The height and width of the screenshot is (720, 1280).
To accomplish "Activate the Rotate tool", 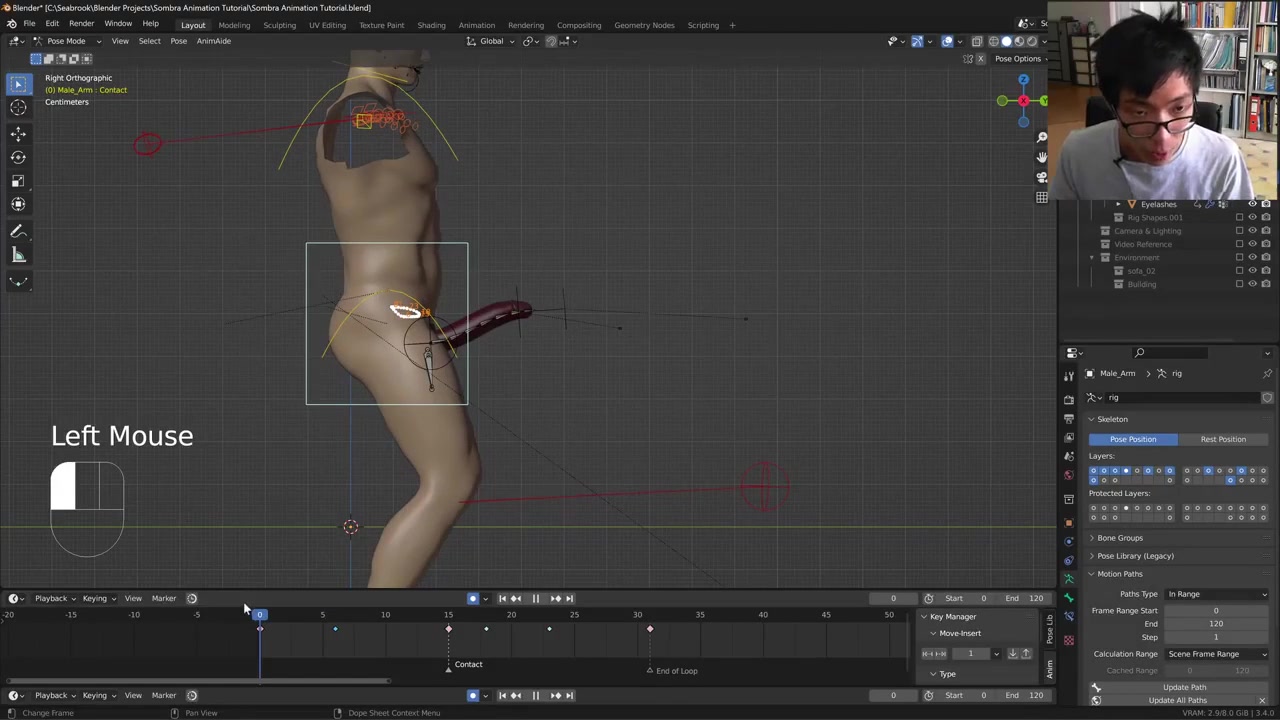I will [x=18, y=157].
